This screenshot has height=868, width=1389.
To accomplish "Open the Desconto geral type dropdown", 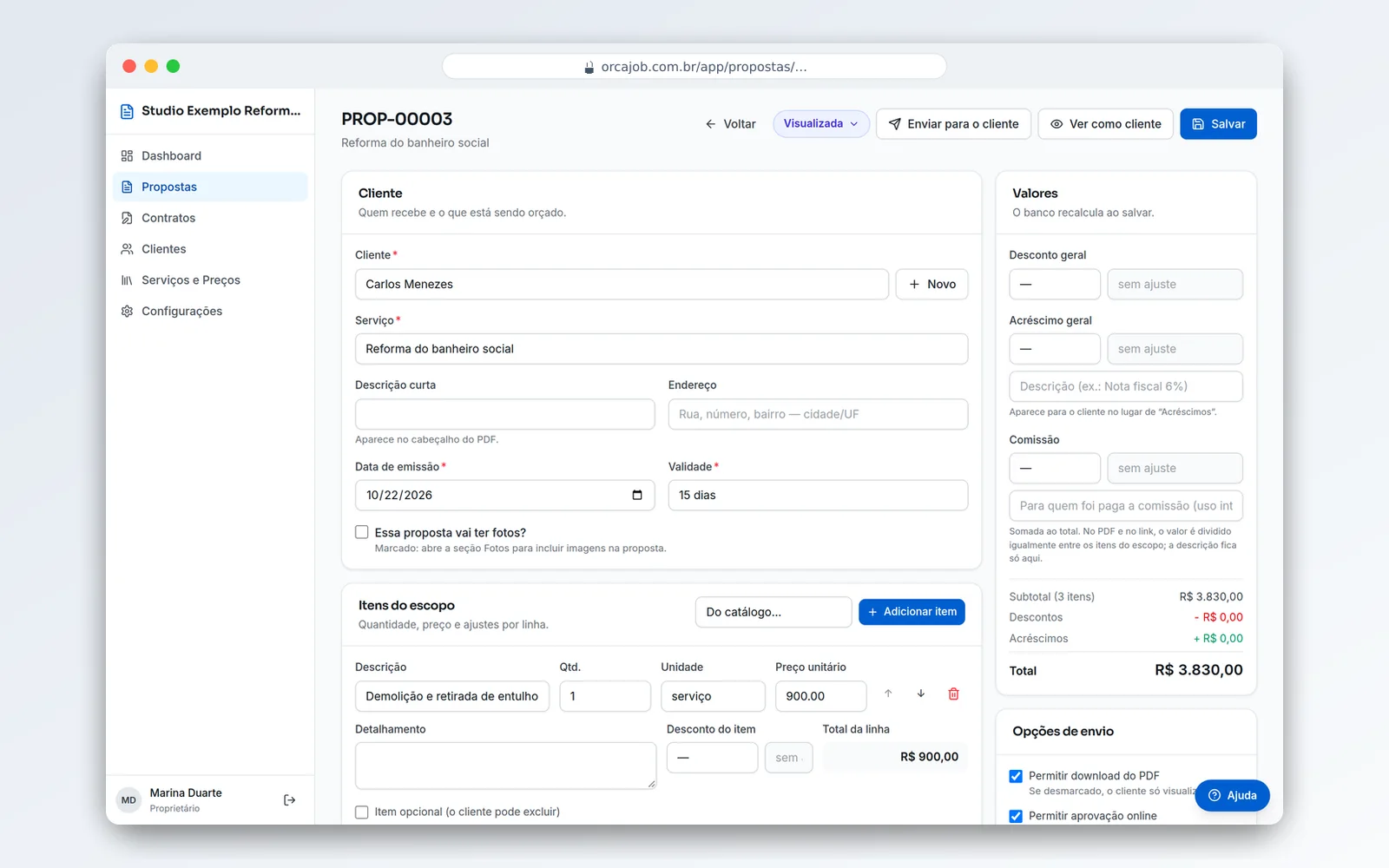I will [x=1055, y=285].
